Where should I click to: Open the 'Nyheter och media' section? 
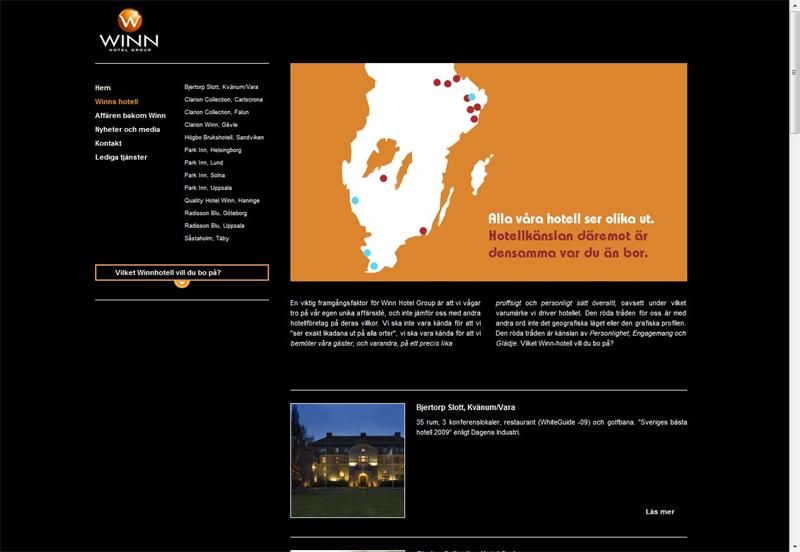(x=127, y=130)
